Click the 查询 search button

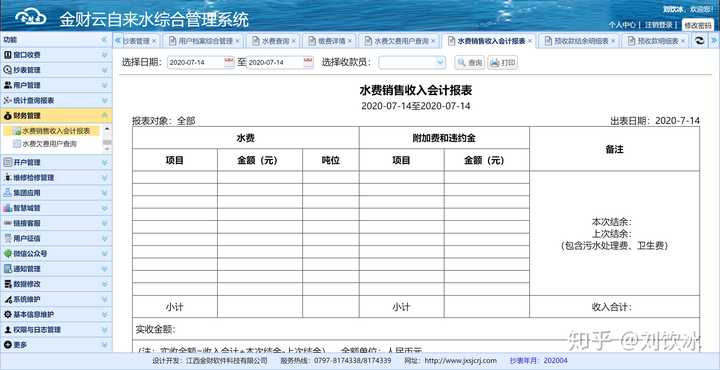pyautogui.click(x=469, y=62)
